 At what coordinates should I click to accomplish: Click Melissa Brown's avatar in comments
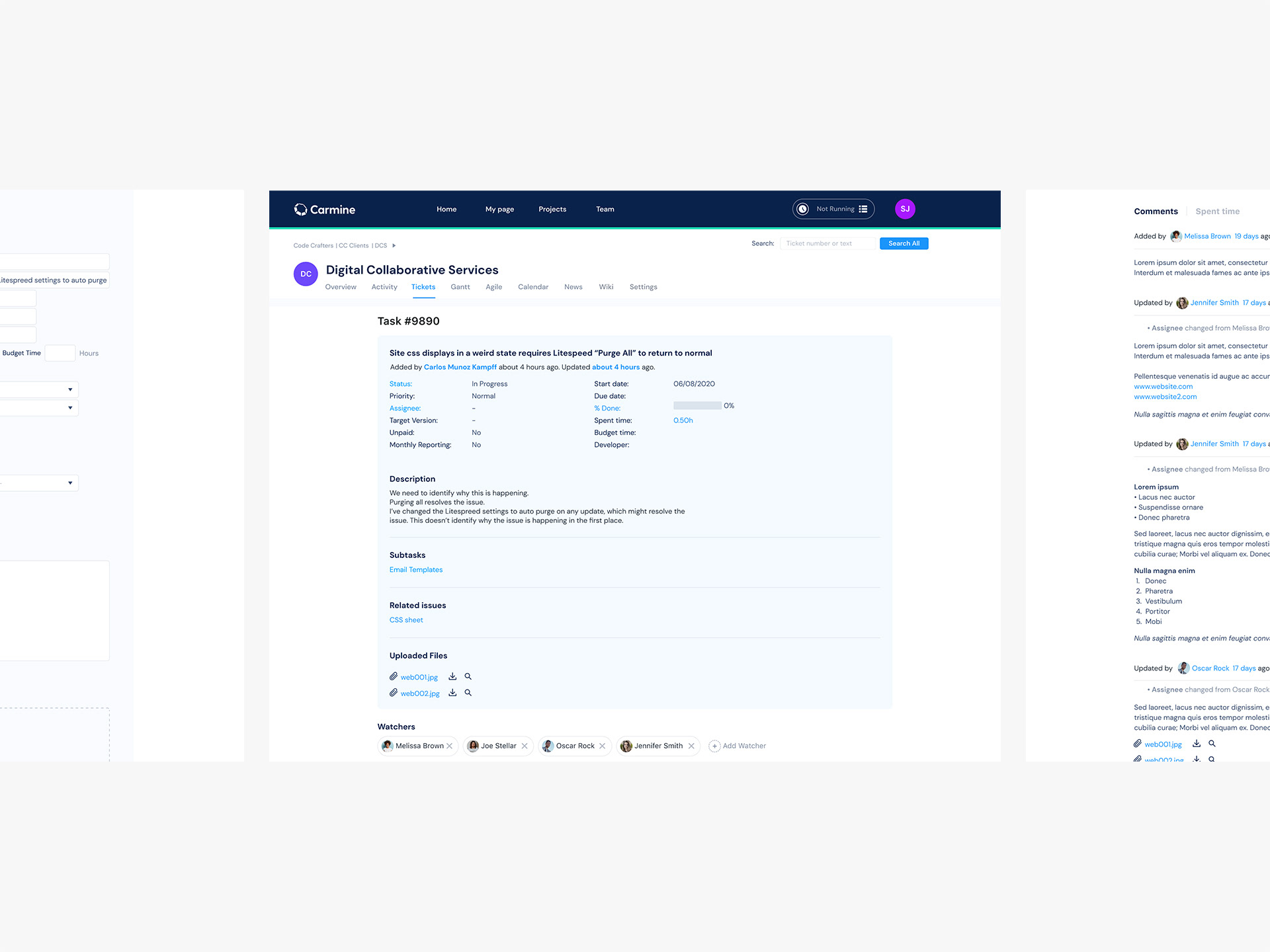[1175, 236]
